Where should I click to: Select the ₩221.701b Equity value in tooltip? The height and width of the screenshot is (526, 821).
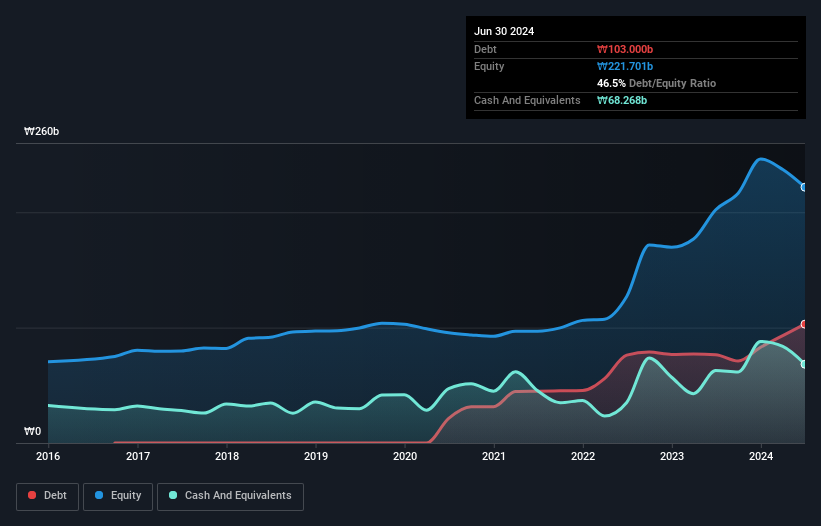(x=625, y=66)
